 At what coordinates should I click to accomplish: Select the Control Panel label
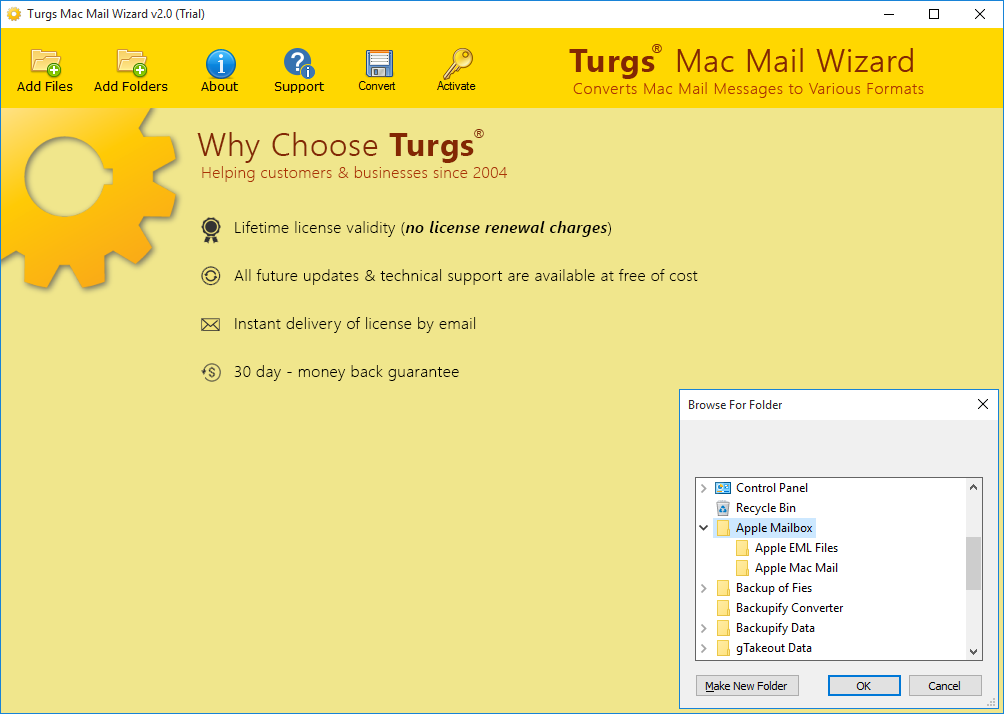772,488
